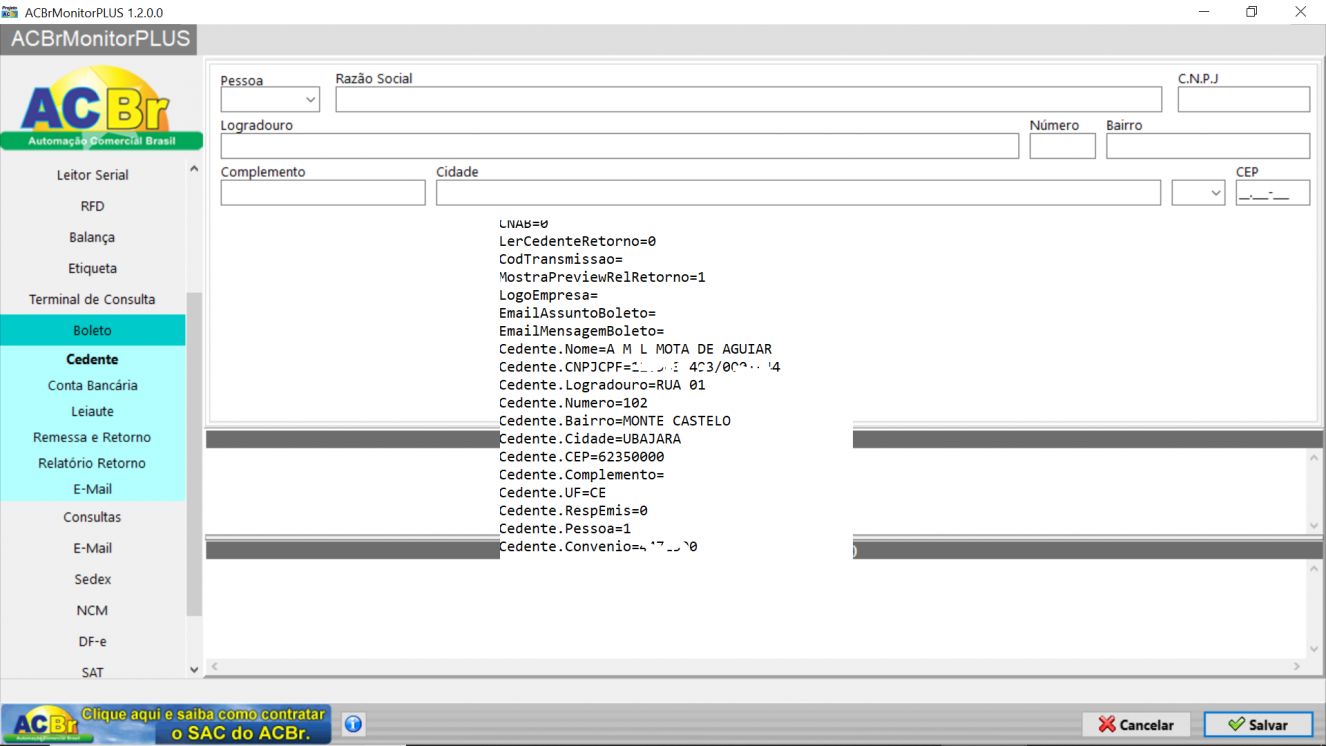The width and height of the screenshot is (1326, 746).
Task: Click the text Cedente.CEP=62350000
Action: [581, 457]
